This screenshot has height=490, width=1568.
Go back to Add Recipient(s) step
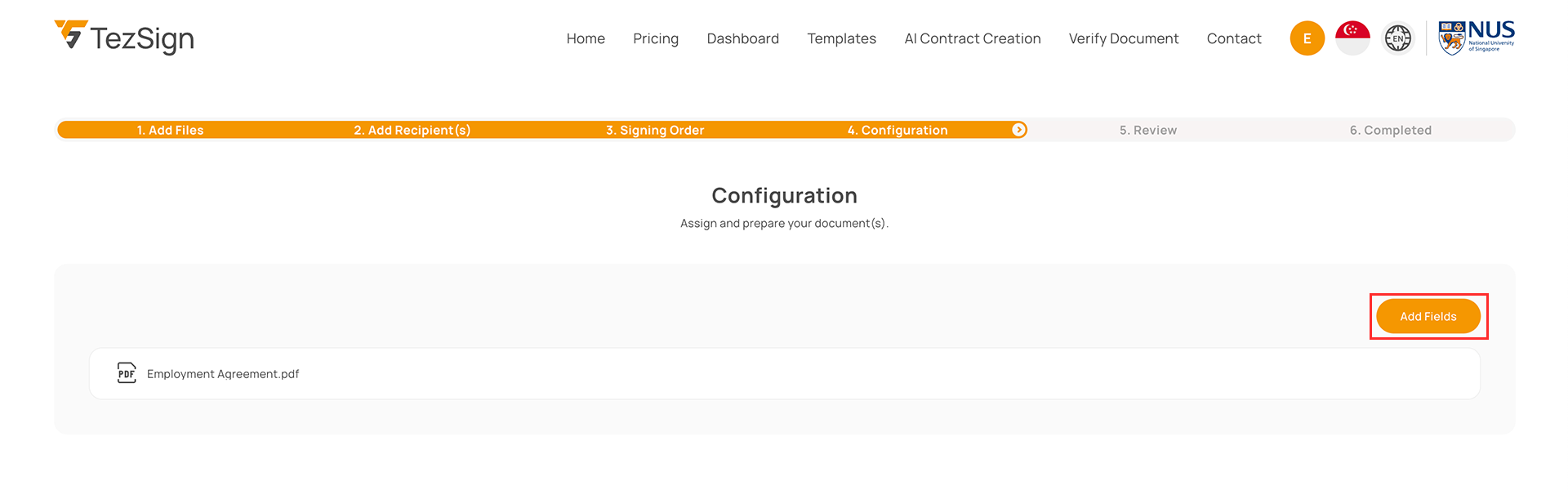(x=412, y=130)
